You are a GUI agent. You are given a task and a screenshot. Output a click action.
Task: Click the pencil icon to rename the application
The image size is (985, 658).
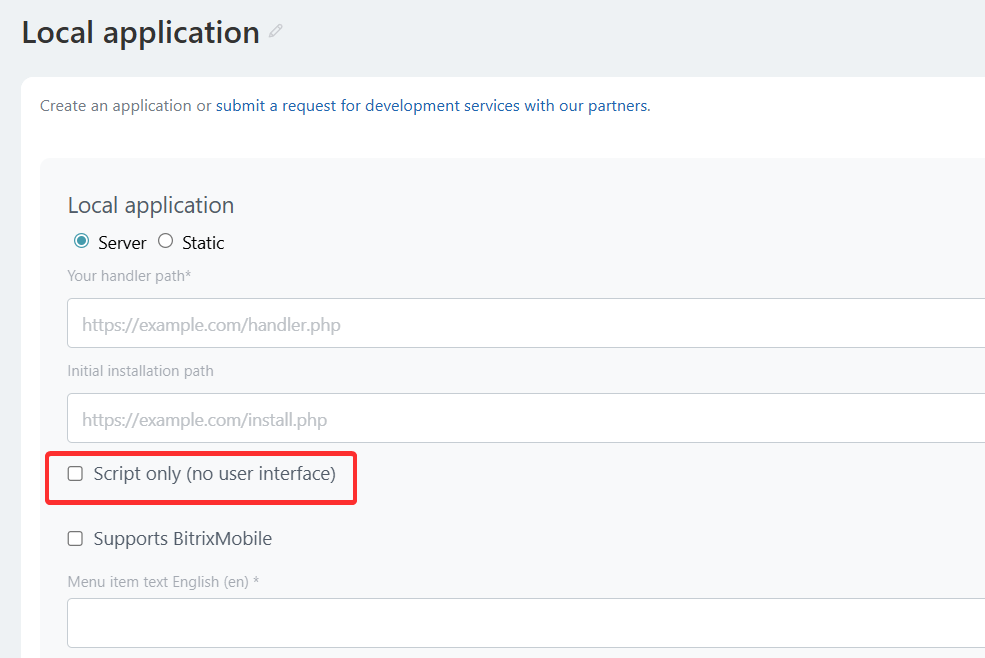pyautogui.click(x=276, y=31)
